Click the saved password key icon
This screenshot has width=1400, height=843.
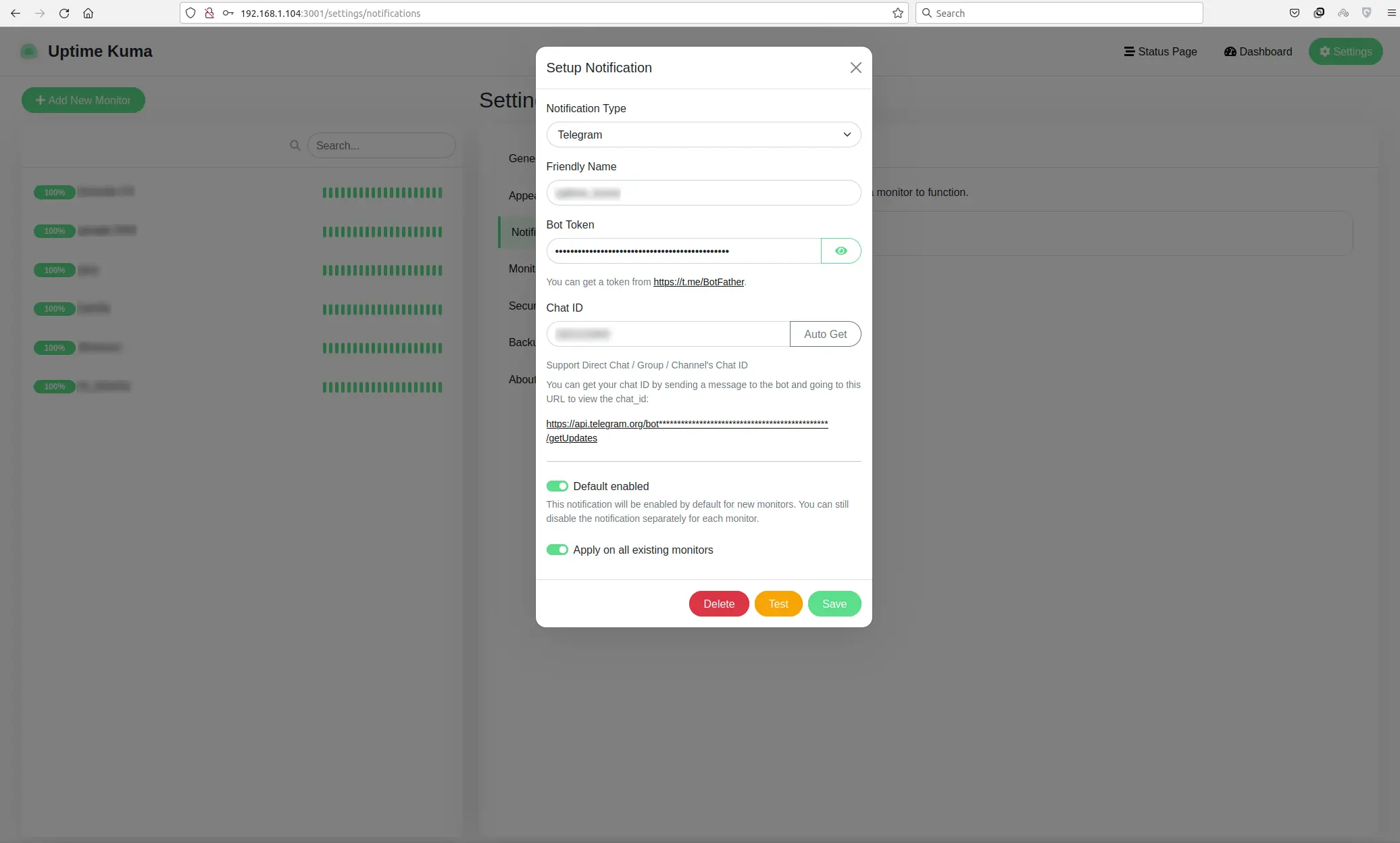coord(228,13)
